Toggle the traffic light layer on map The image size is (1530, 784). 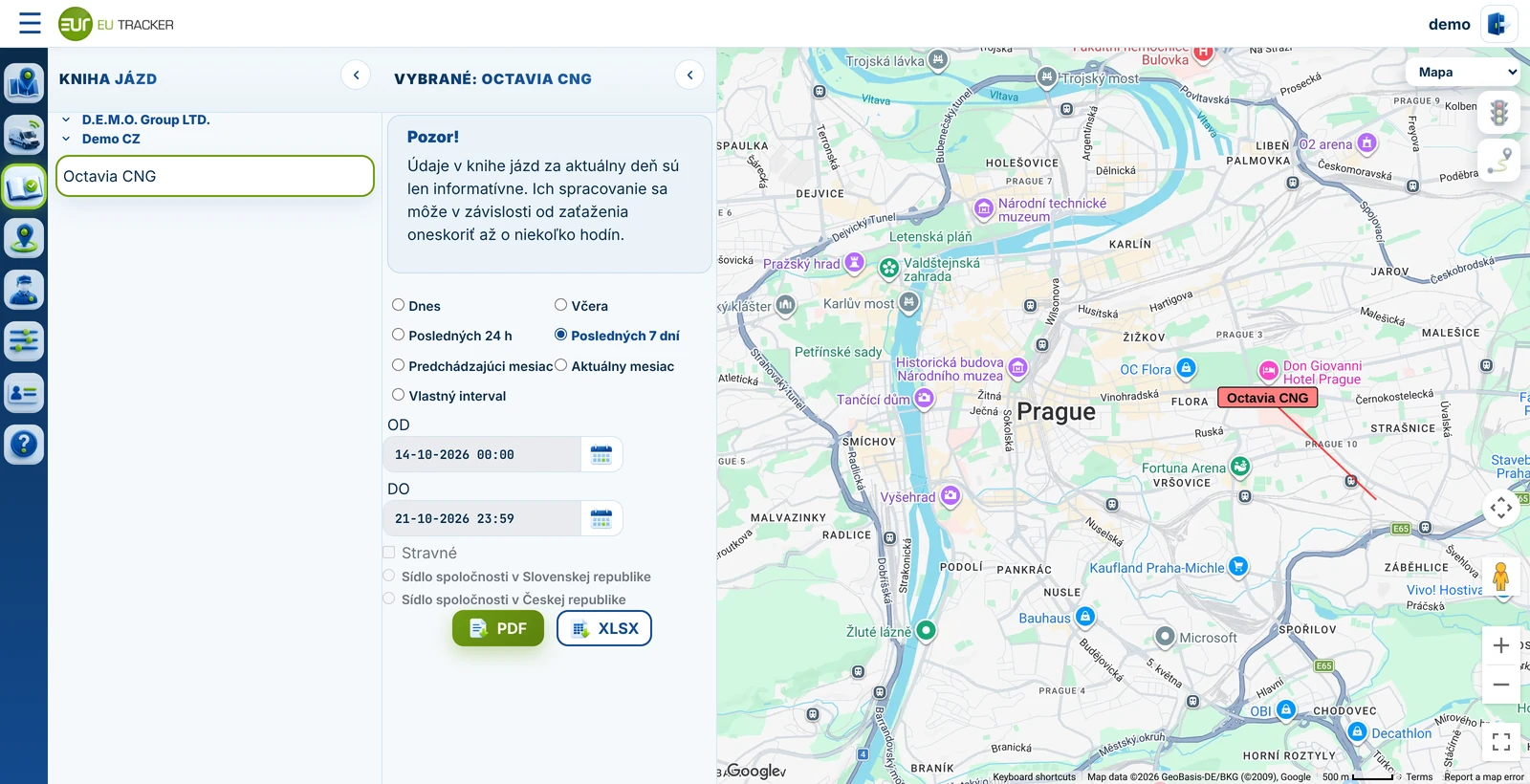[x=1499, y=113]
